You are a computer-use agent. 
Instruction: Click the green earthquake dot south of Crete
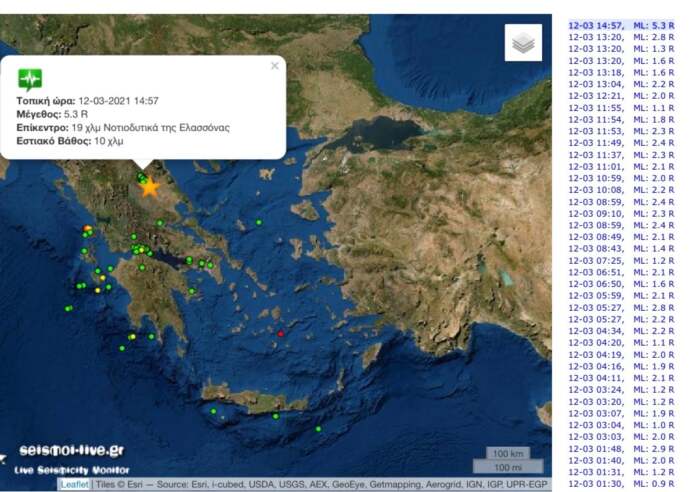[x=318, y=429]
